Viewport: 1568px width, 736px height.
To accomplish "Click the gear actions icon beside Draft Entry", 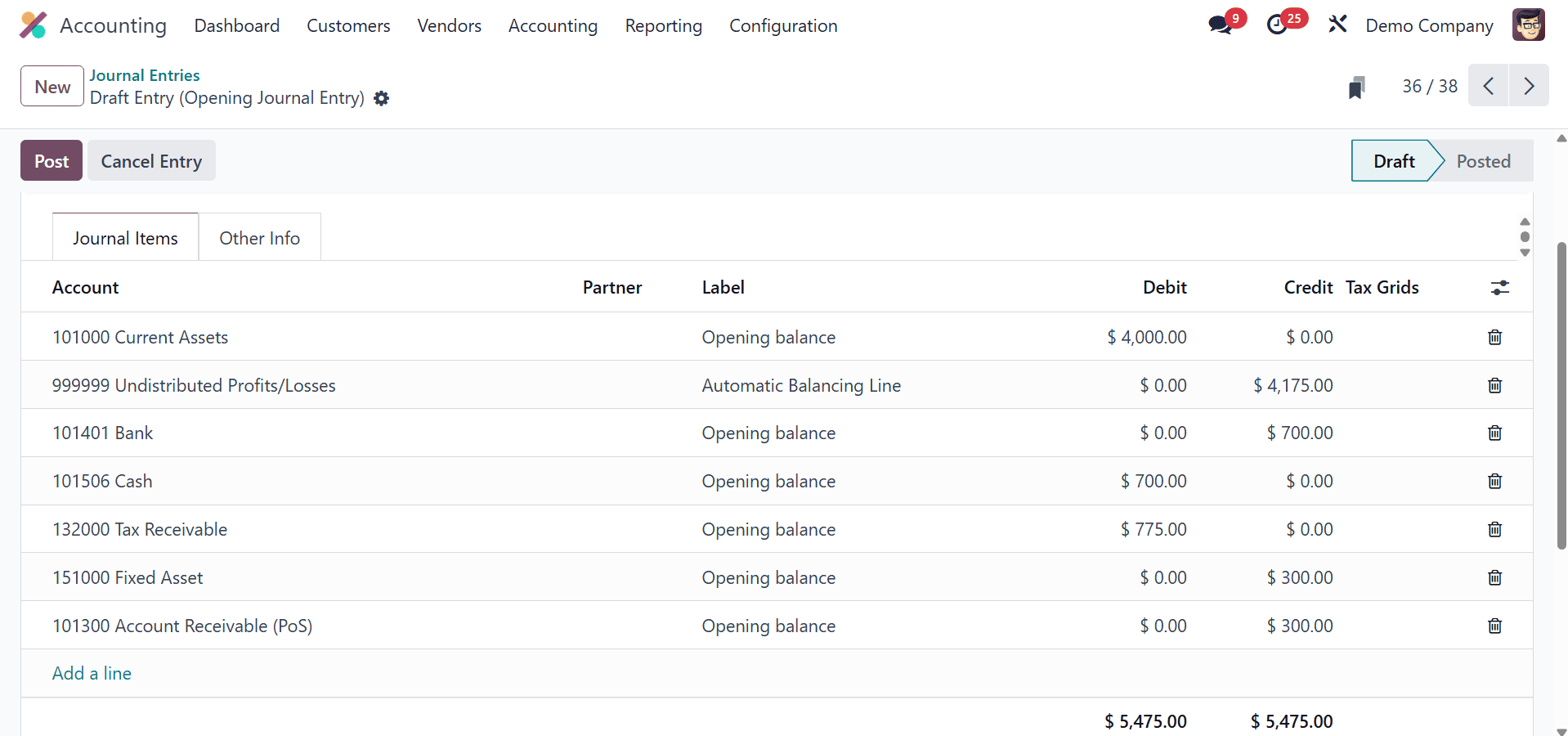I will 381,98.
